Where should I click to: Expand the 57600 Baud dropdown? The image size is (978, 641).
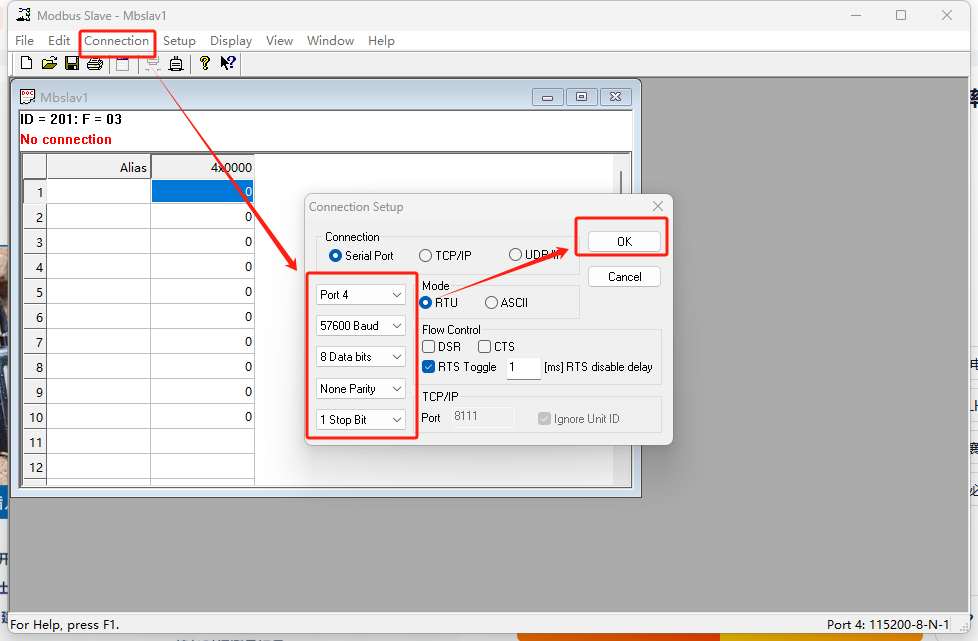point(361,326)
